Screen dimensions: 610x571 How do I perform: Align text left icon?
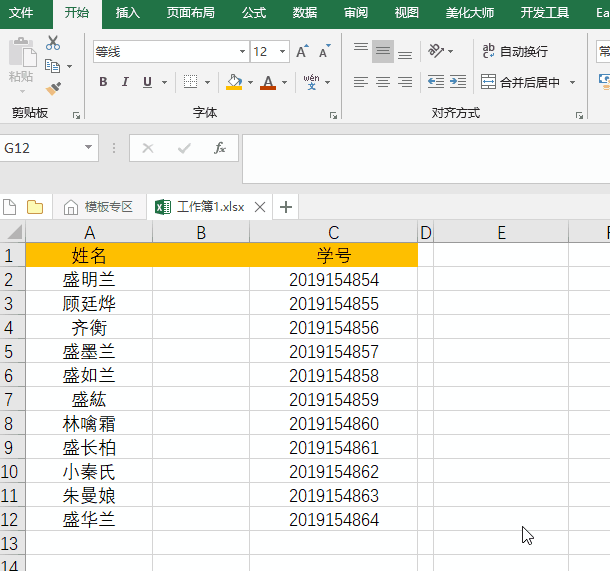[361, 82]
